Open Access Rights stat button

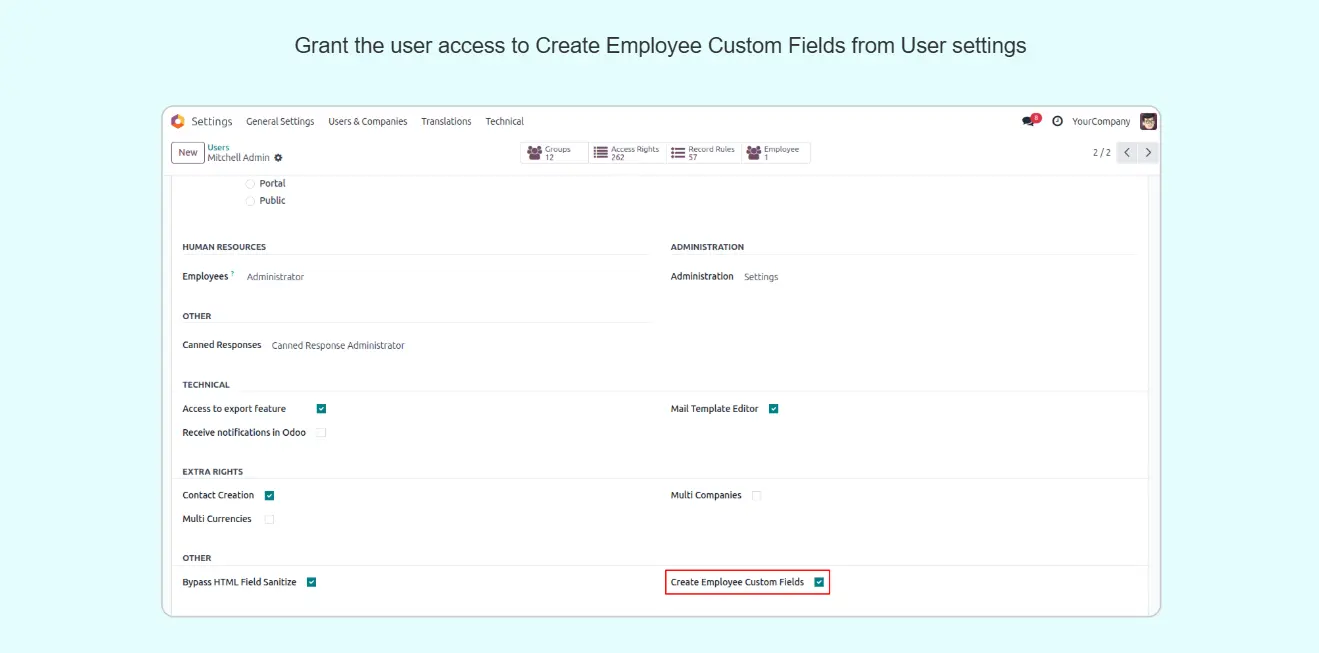pyautogui.click(x=626, y=153)
